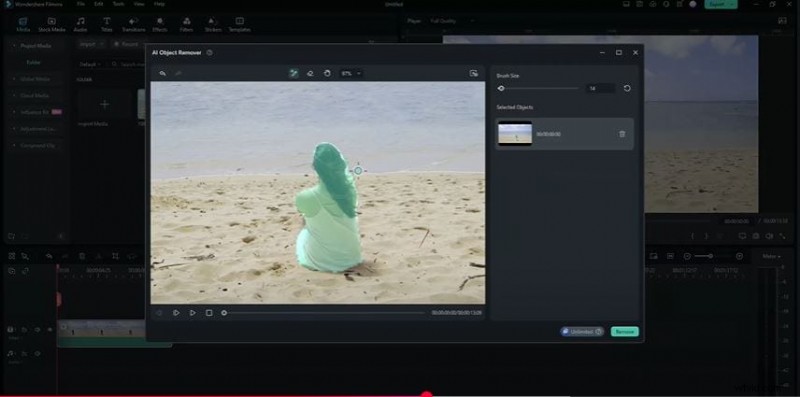Switch to the Titles tab
The width and height of the screenshot is (800, 397).
[x=107, y=24]
